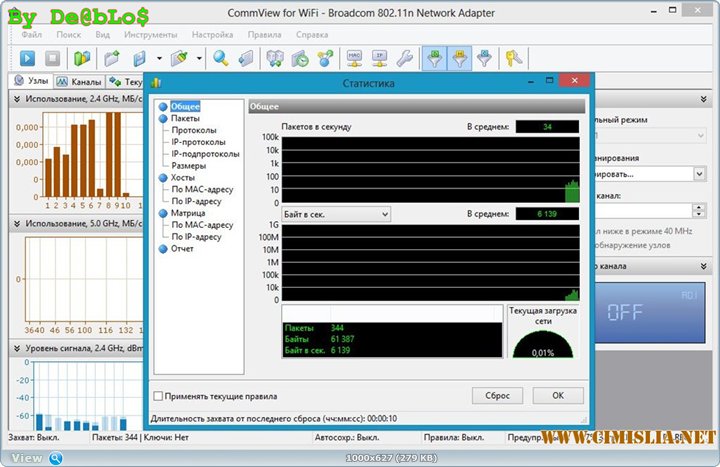The image size is (720, 467).
Task: Toggle the third blue funnel filter
Action: (484, 58)
